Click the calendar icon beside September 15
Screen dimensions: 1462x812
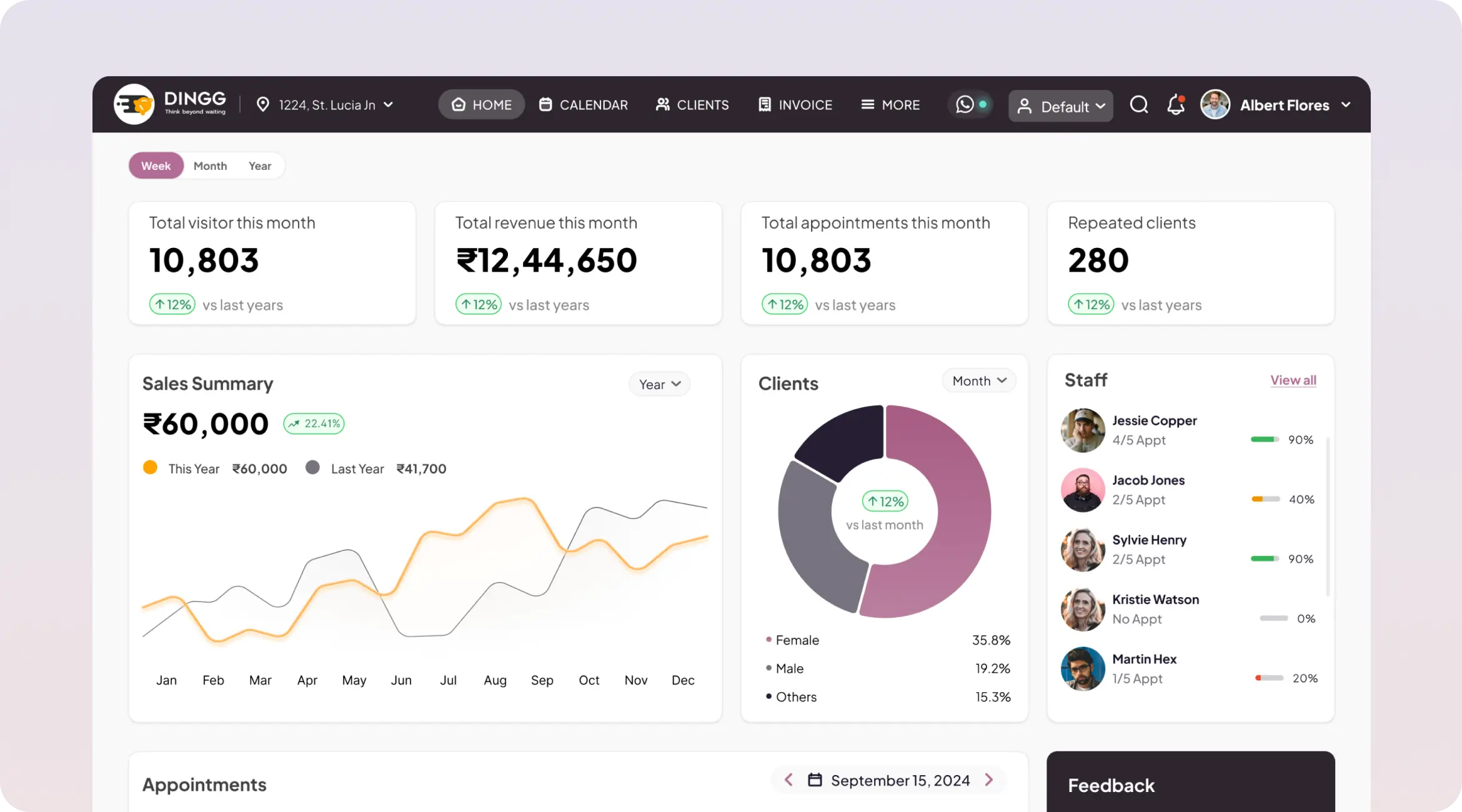[815, 780]
